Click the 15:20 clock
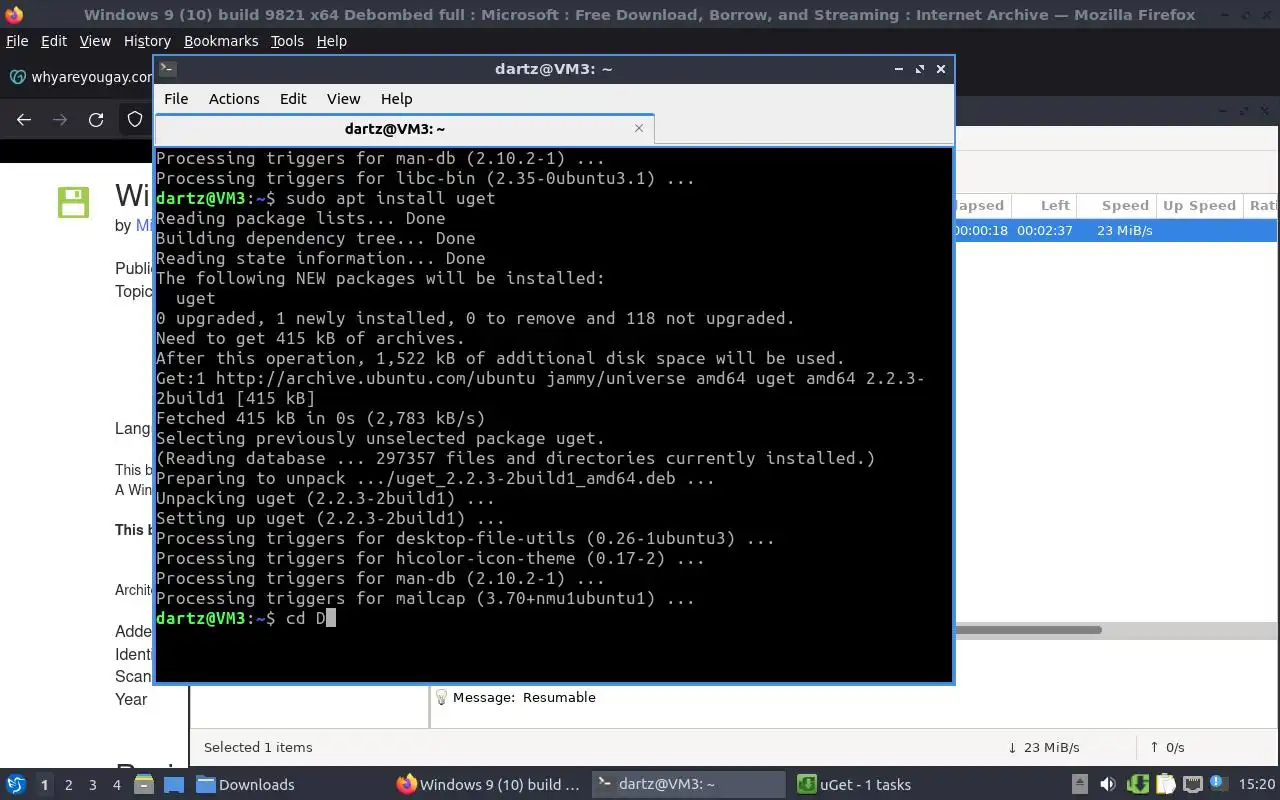The height and width of the screenshot is (800, 1280). coord(1257,785)
